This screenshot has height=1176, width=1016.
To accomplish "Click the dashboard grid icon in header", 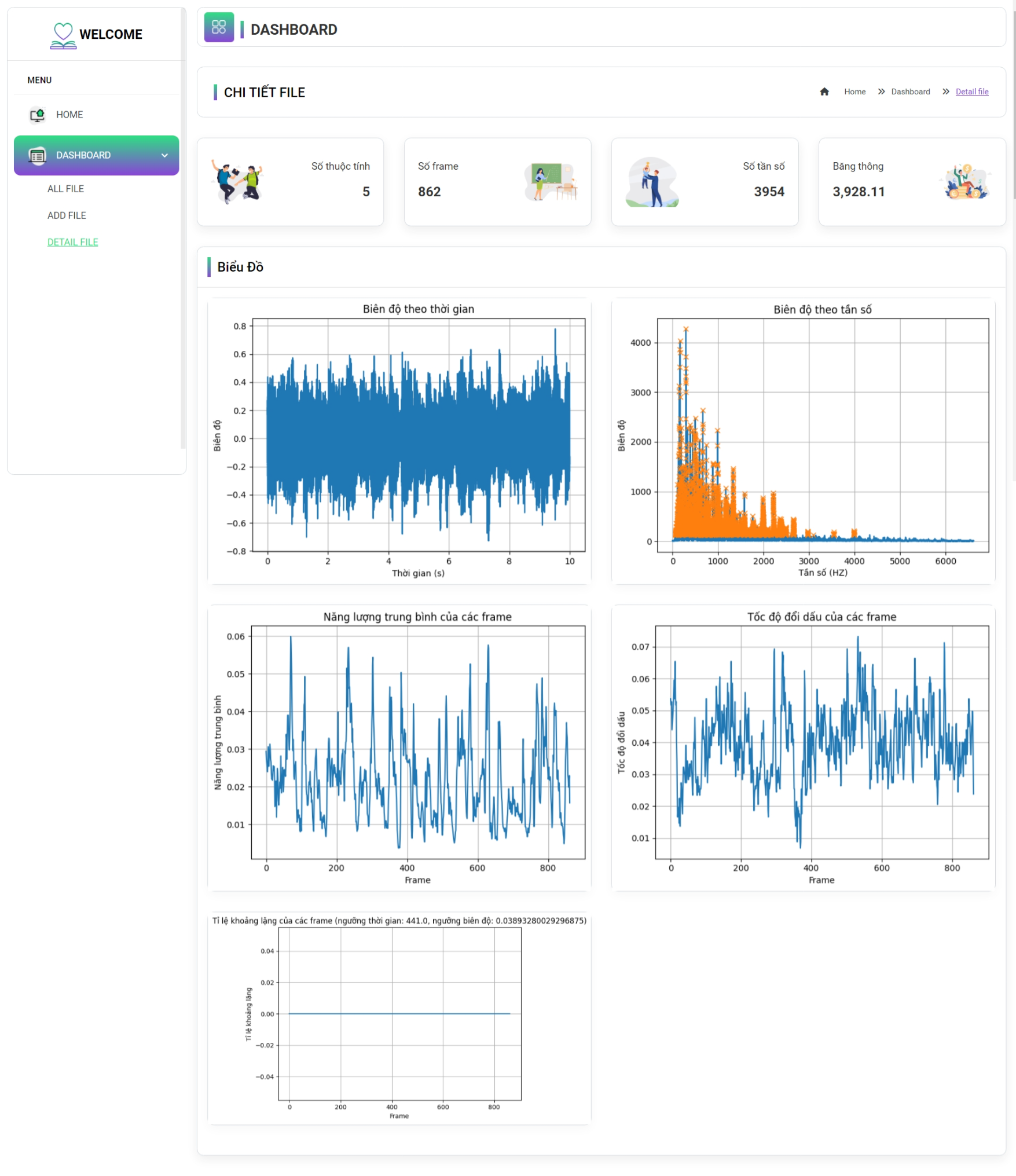I will [219, 27].
